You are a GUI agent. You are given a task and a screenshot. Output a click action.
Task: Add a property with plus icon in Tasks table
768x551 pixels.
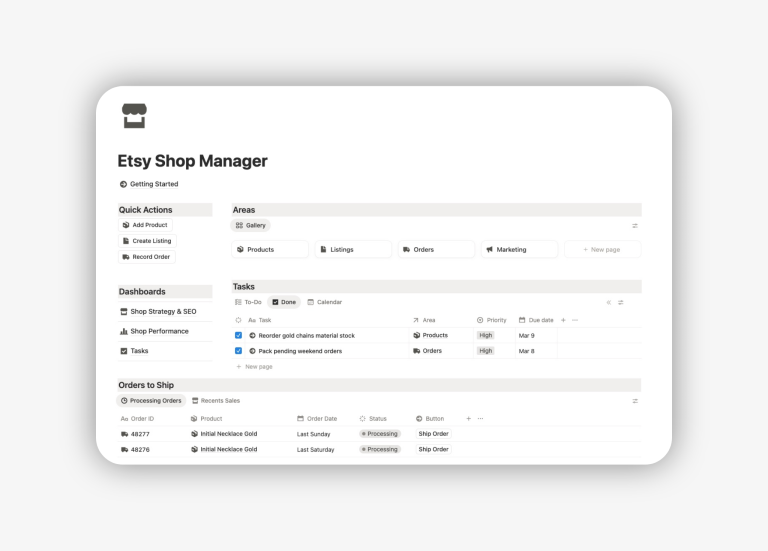[x=563, y=320]
